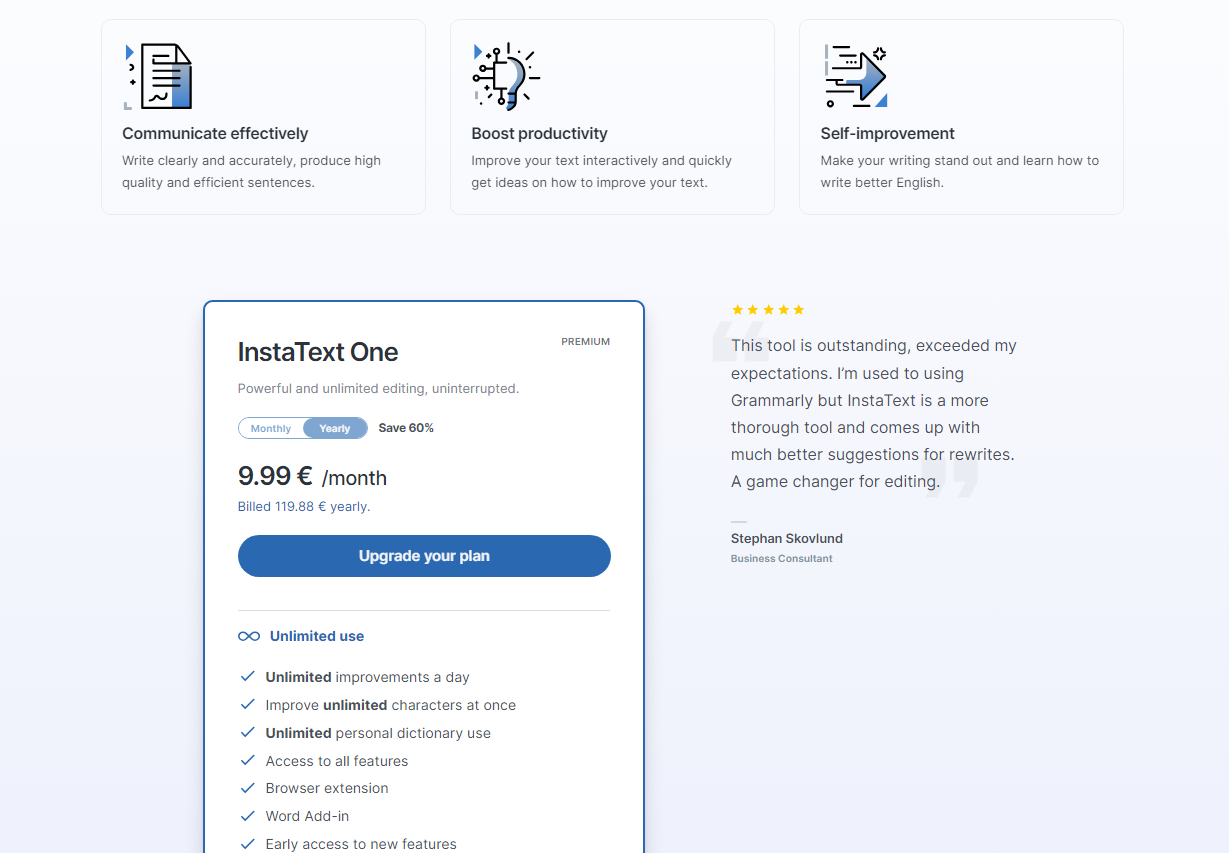Click checkmark next to Unlimited improvements a day
This screenshot has height=853, width=1229.
(x=248, y=677)
